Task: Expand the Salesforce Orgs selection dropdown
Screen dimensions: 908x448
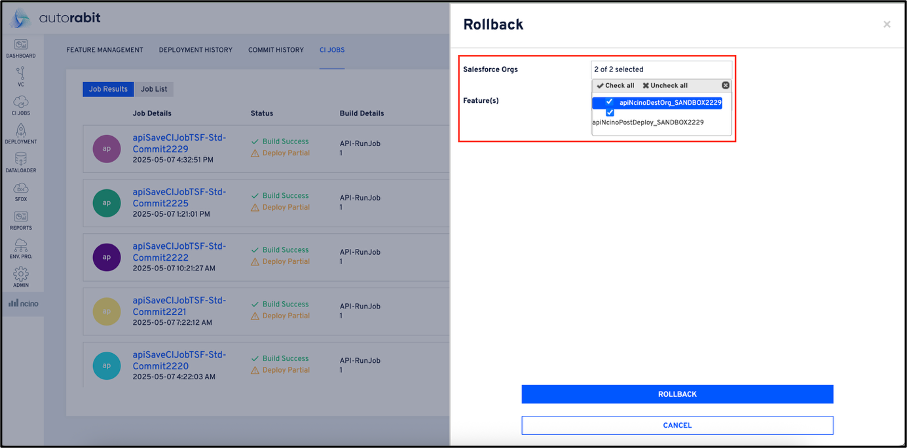Action: [661, 69]
